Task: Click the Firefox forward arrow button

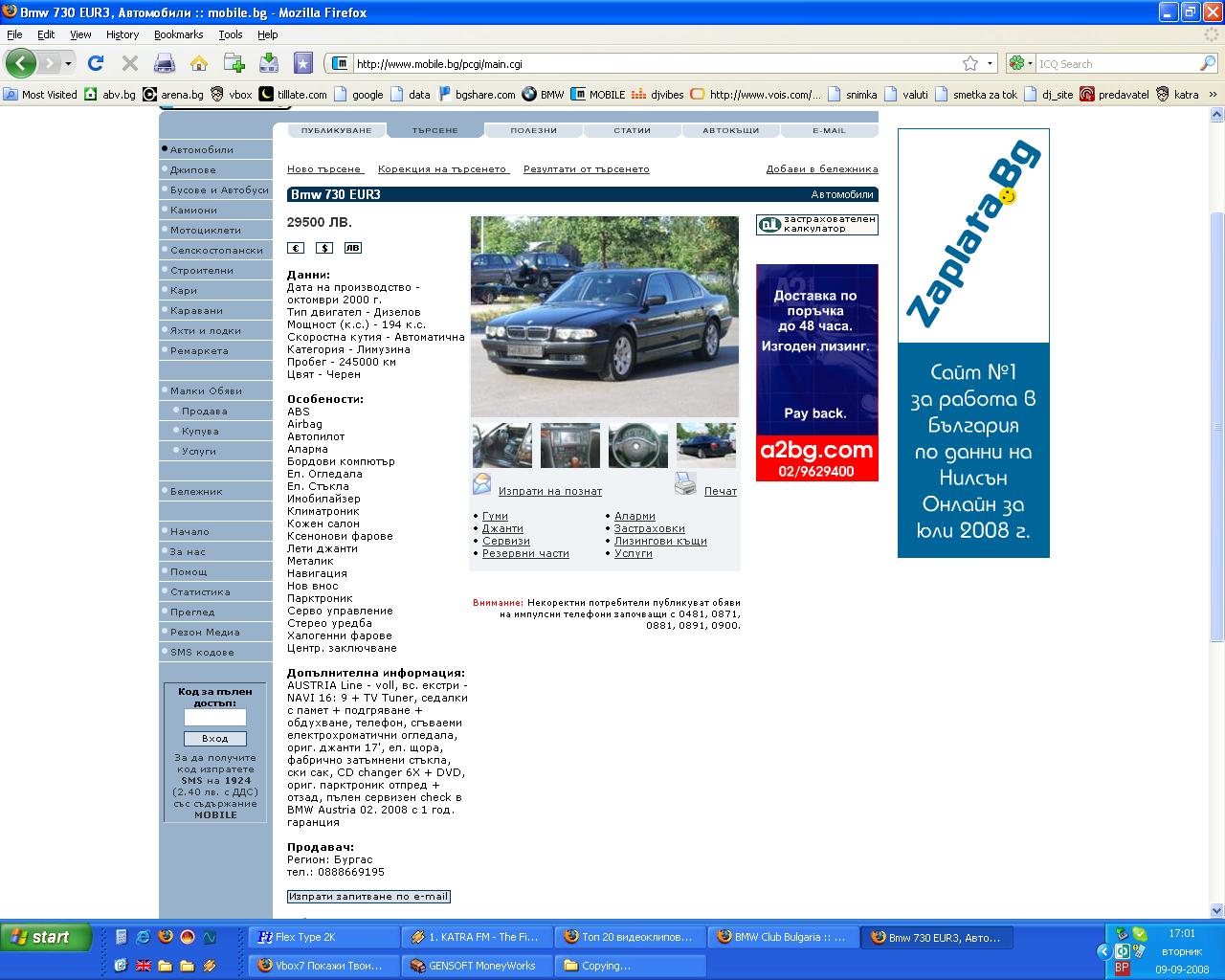Action: pyautogui.click(x=48, y=63)
